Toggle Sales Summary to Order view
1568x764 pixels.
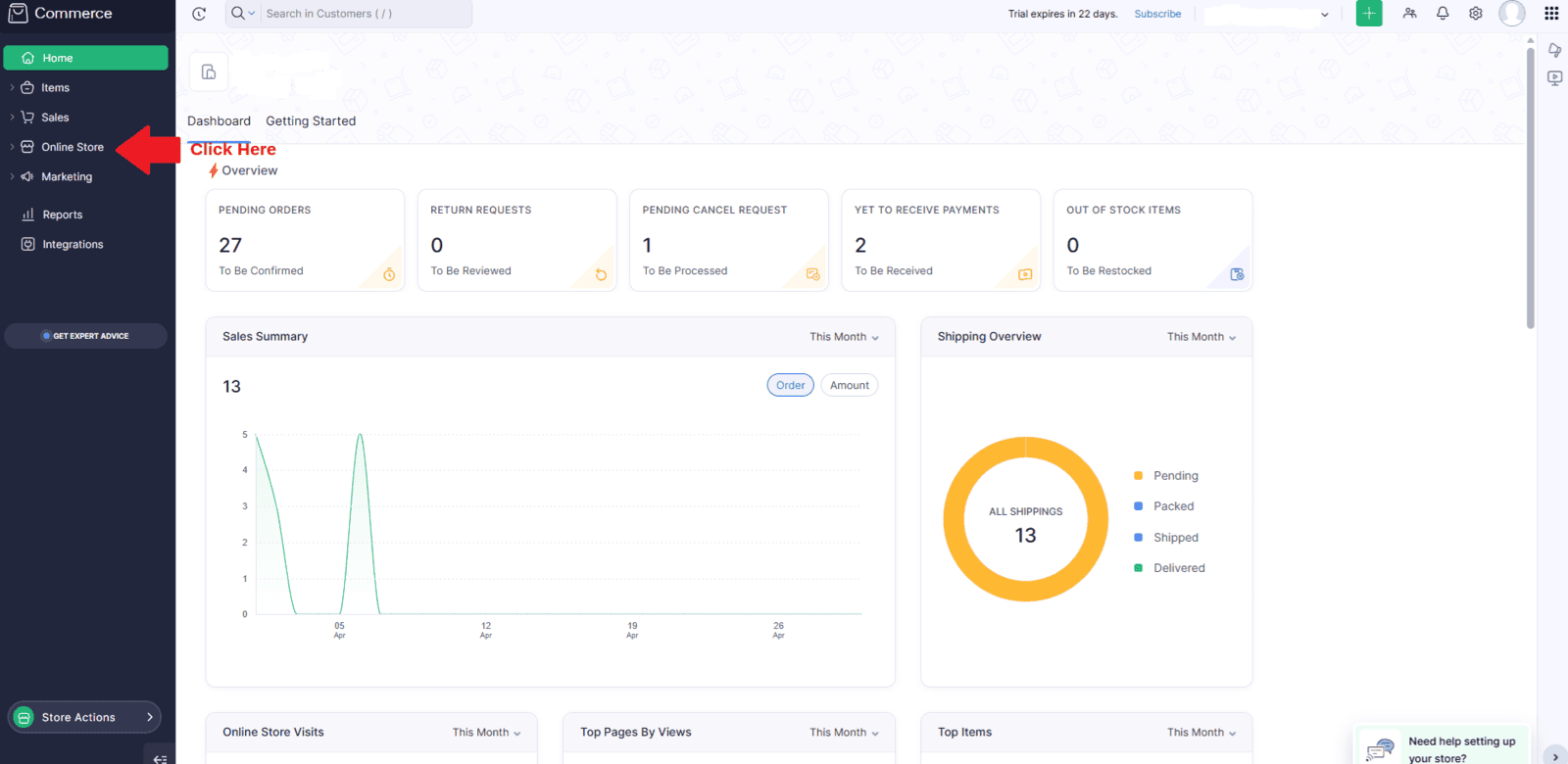pos(790,386)
